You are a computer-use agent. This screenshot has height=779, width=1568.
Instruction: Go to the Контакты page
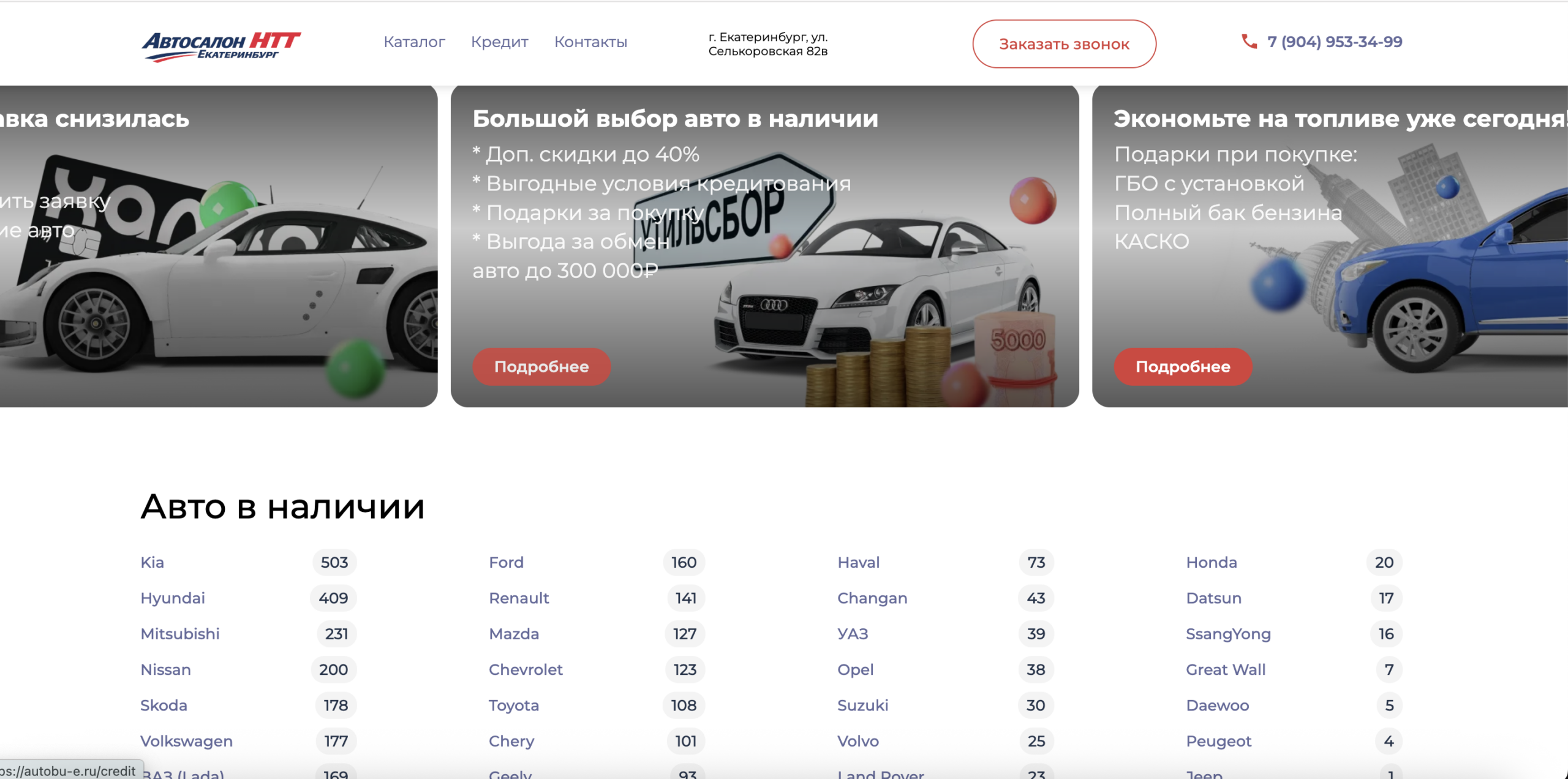(x=591, y=42)
